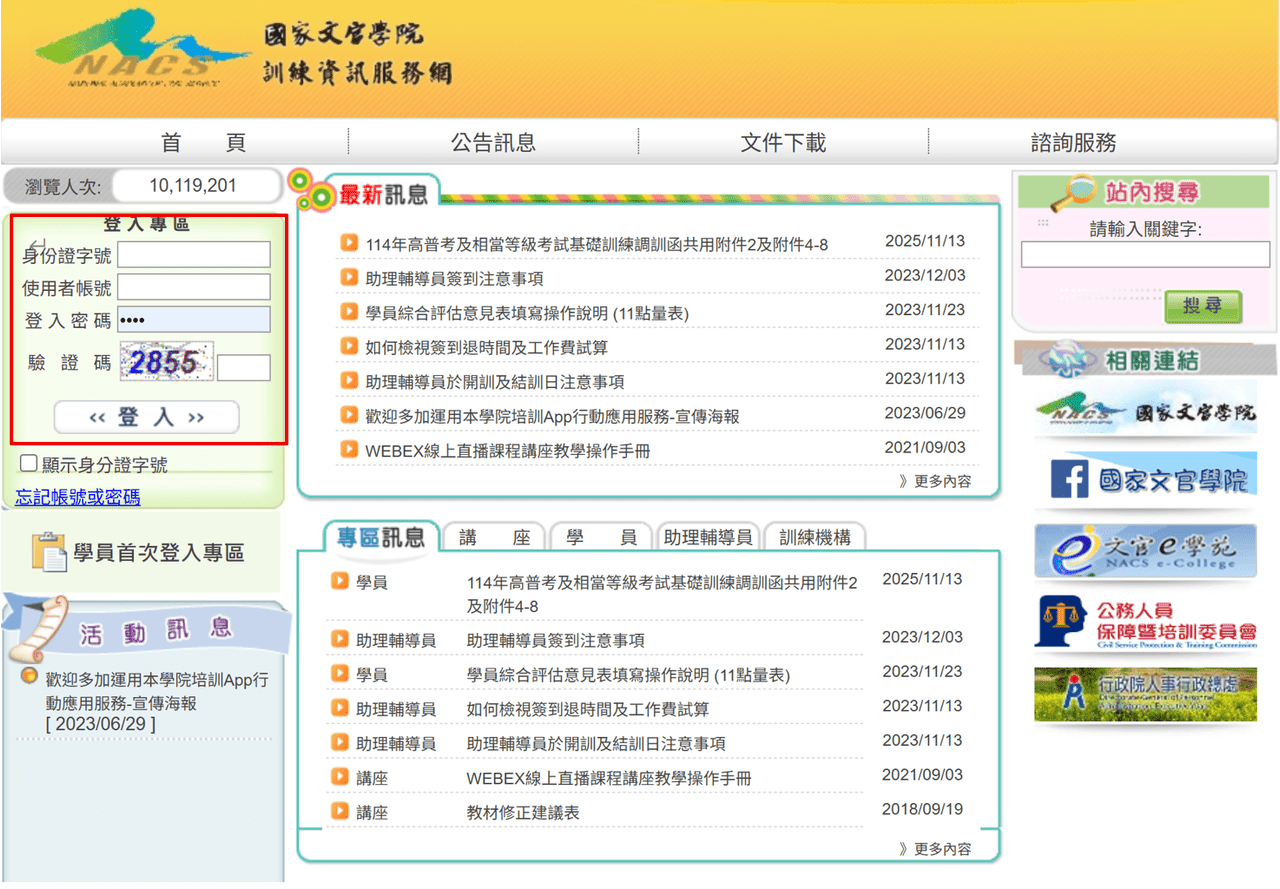Open 專區訊息 講座 WEBEX線上直播 entry
This screenshot has height=889, width=1280.
click(x=608, y=778)
